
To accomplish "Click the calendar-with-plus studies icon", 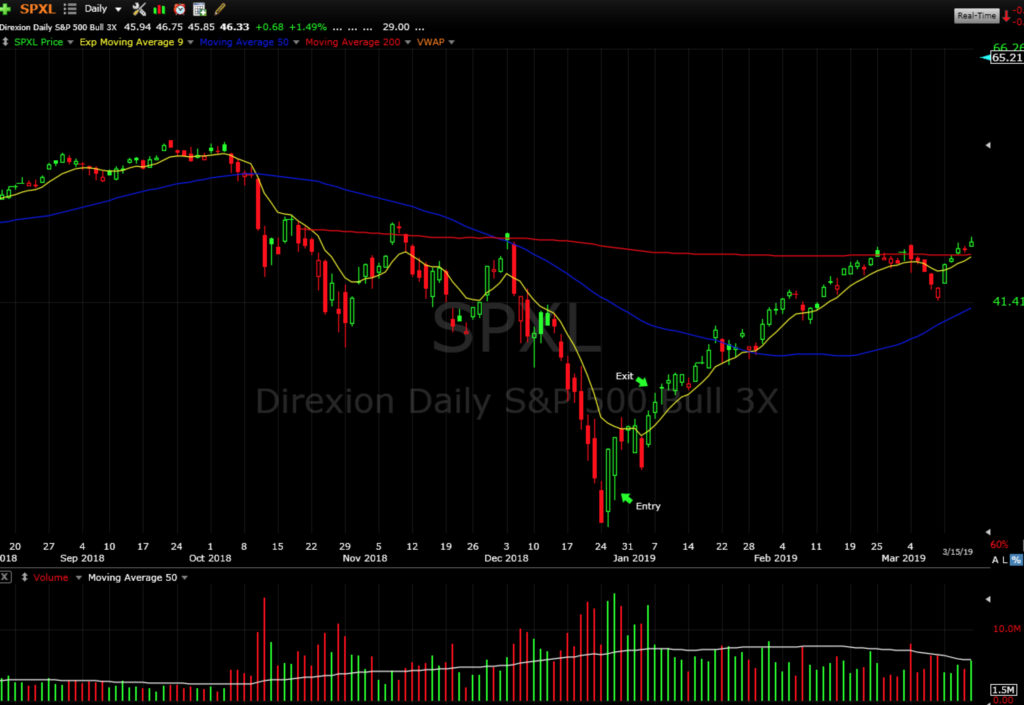I will point(200,9).
